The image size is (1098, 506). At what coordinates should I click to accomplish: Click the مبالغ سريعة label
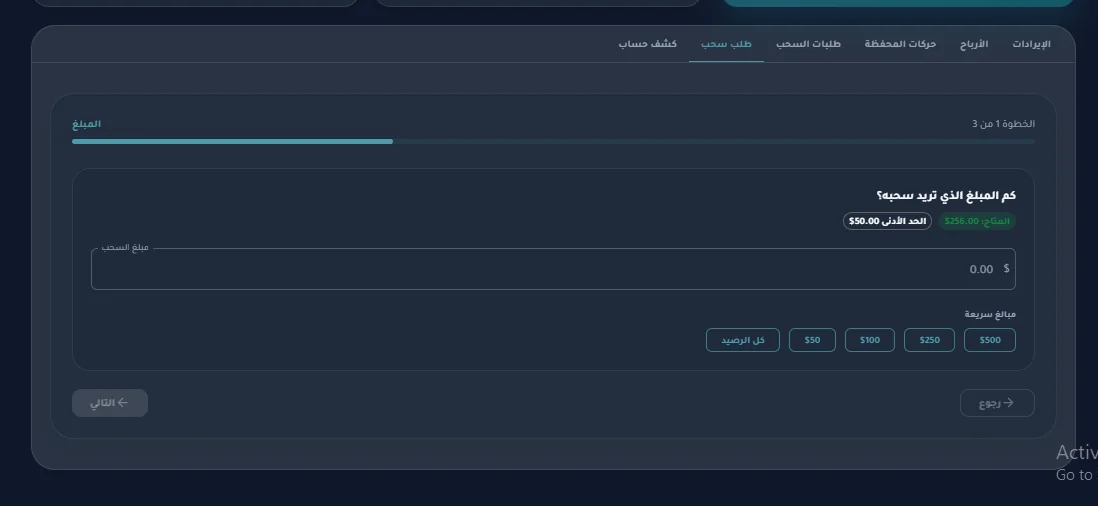pyautogui.click(x=990, y=314)
